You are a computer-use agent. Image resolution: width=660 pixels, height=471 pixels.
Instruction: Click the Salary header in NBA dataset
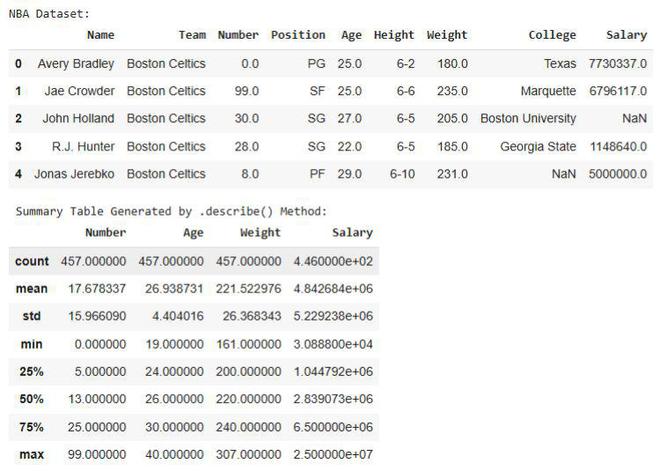coord(626,35)
